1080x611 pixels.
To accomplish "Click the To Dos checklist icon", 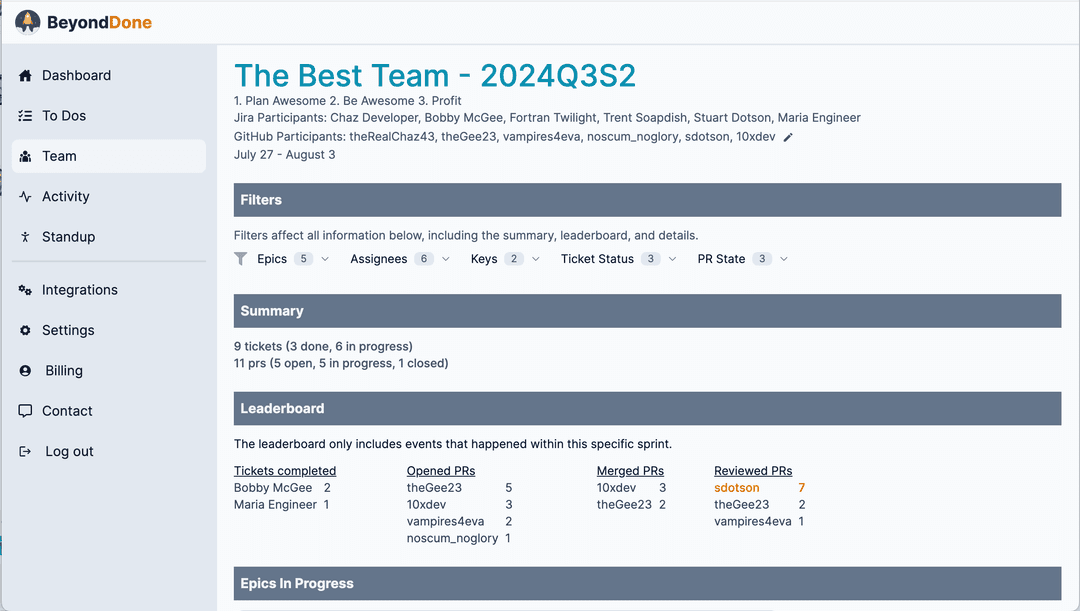I will click(x=25, y=116).
